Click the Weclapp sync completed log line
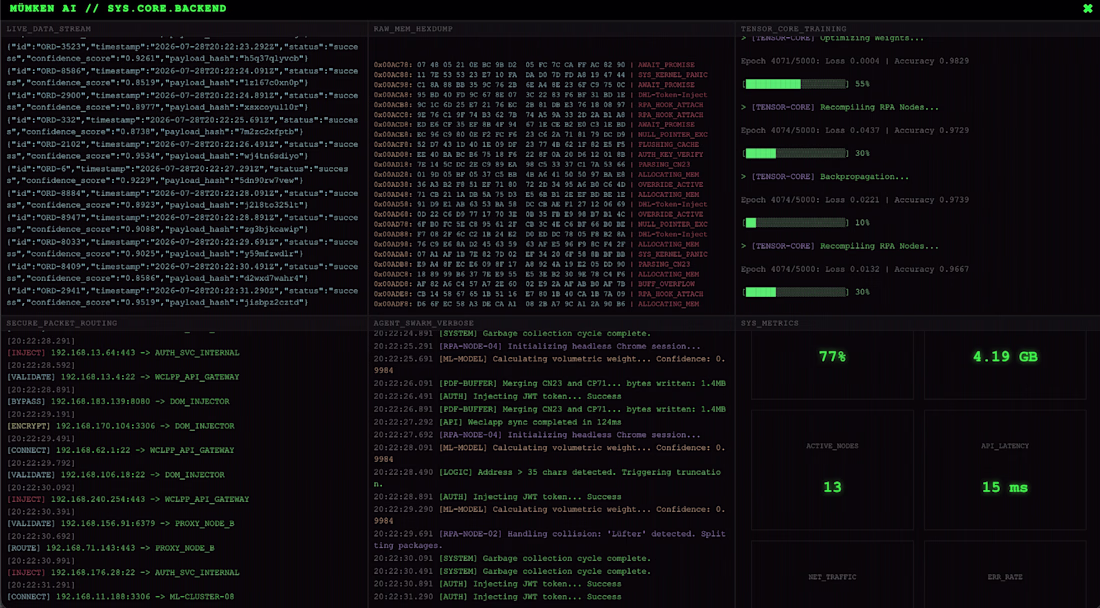The height and width of the screenshot is (608, 1100). tap(497, 422)
